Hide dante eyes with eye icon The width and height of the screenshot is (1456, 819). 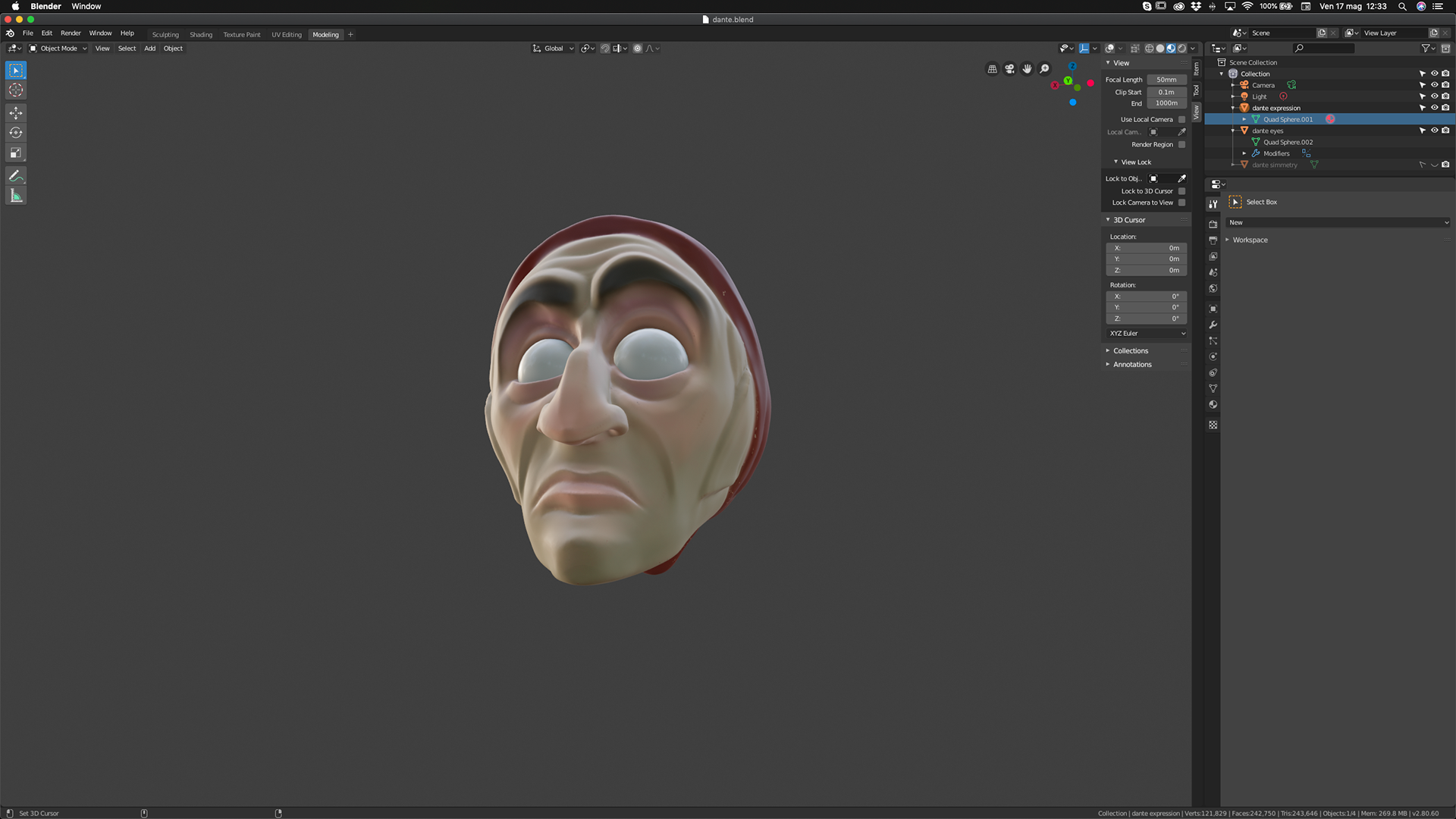pos(1434,130)
